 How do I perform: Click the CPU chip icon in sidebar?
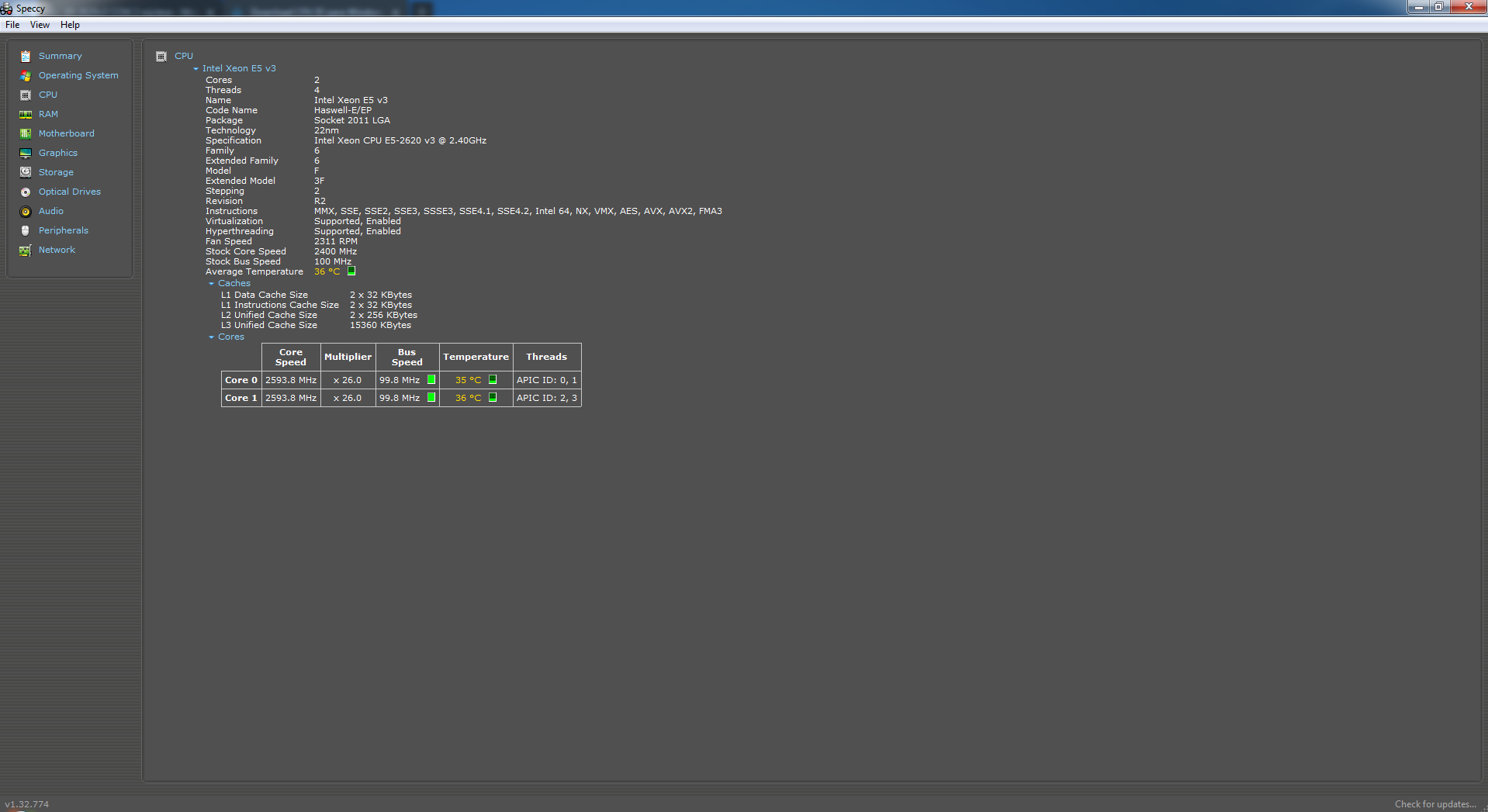pos(26,95)
